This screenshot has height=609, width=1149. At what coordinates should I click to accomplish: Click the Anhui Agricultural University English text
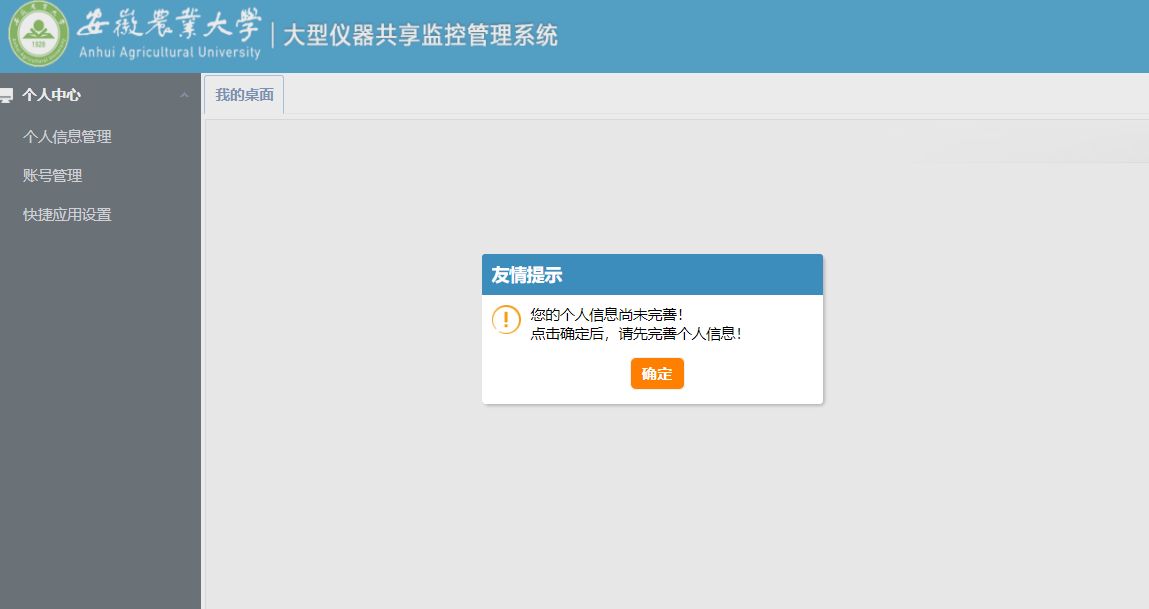click(169, 52)
